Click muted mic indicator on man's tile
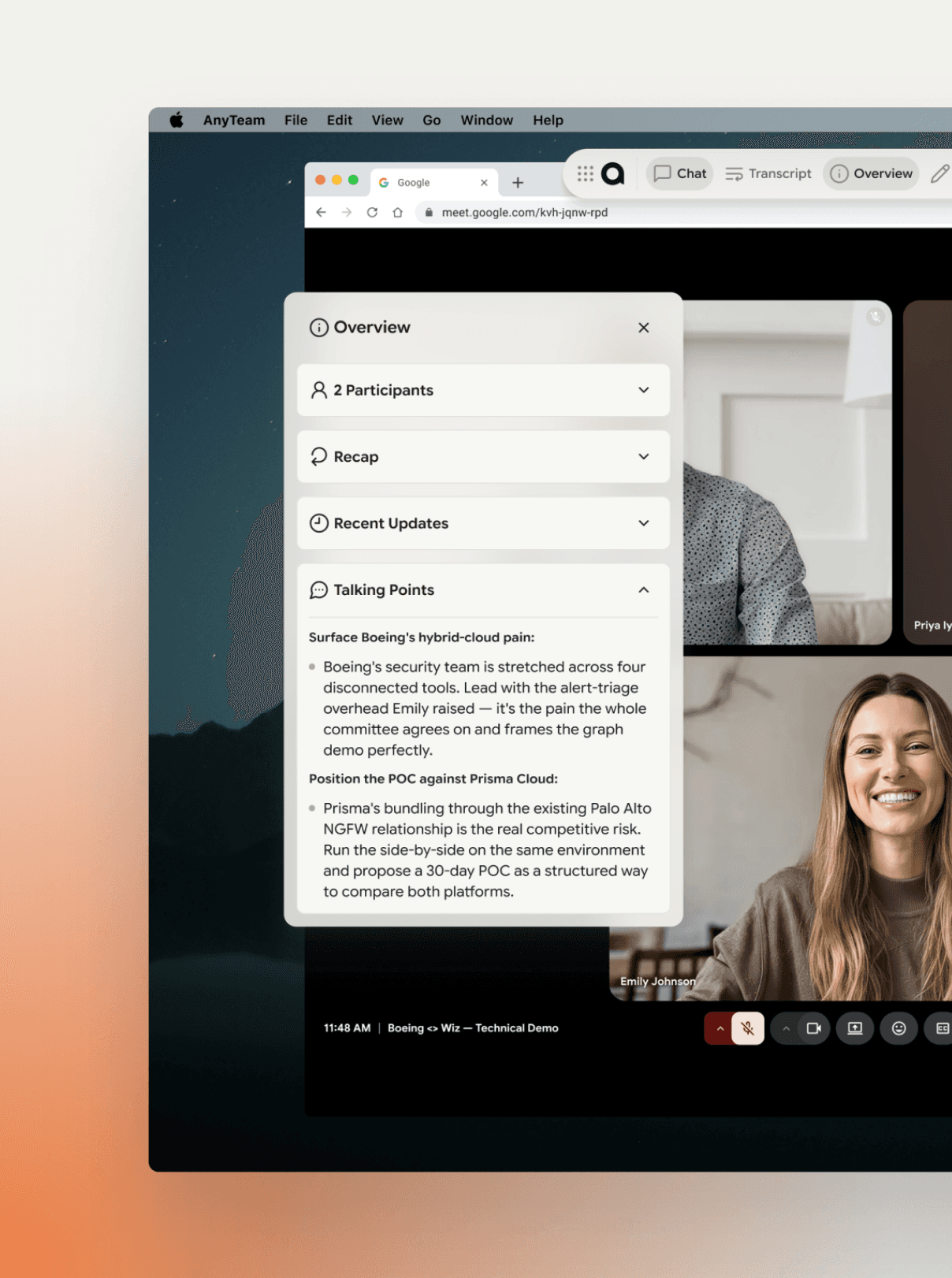952x1278 pixels. click(x=876, y=317)
